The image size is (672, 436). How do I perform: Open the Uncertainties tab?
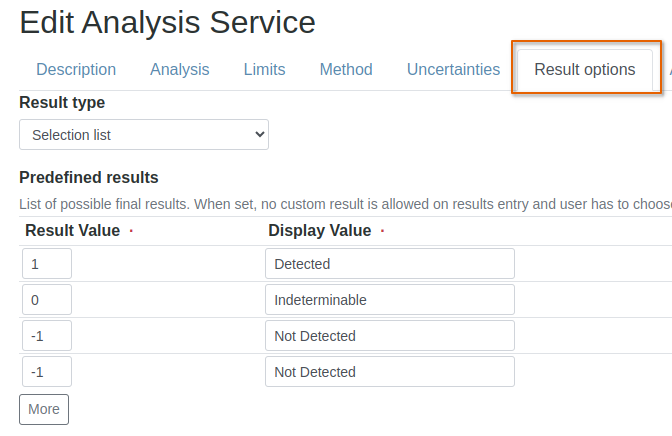point(453,70)
